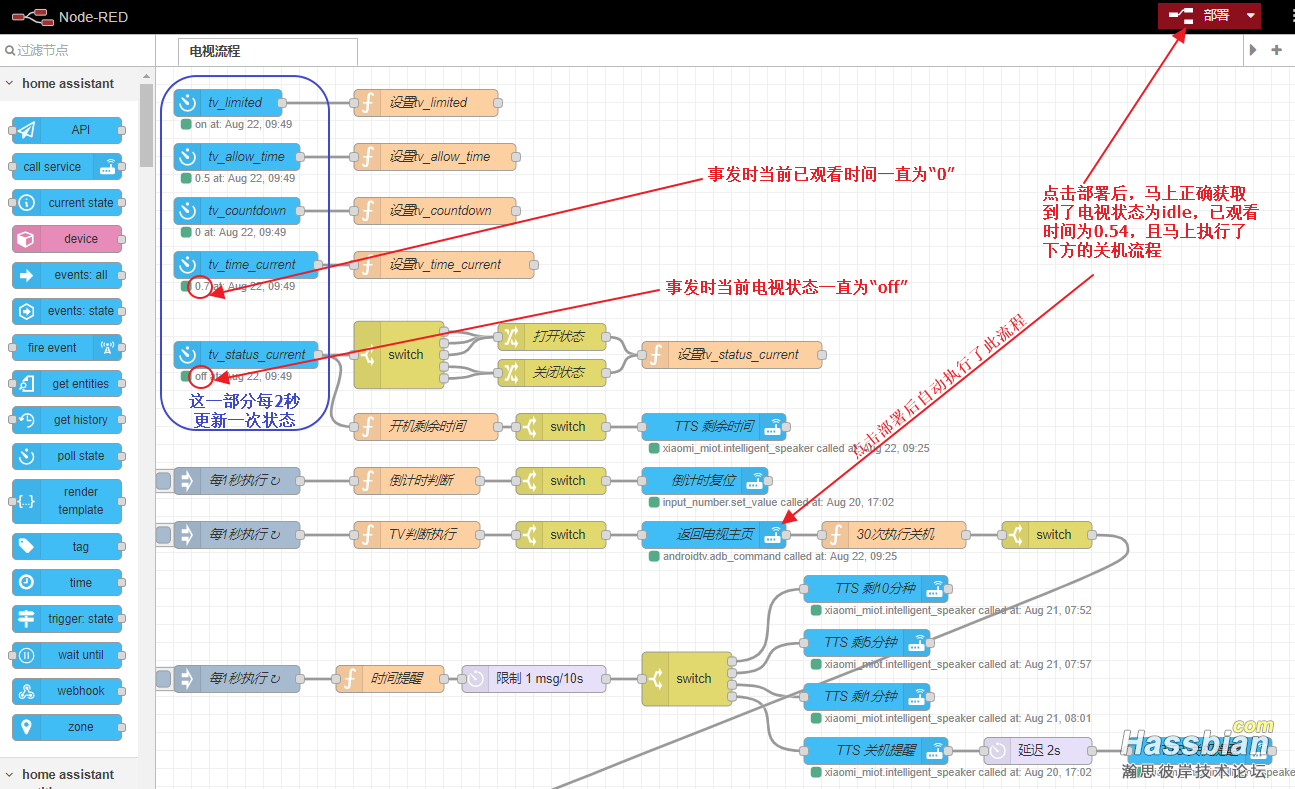Viewport: 1295px width, 789px height.
Task: Select the 30次执行关机 function node
Action: coord(894,534)
